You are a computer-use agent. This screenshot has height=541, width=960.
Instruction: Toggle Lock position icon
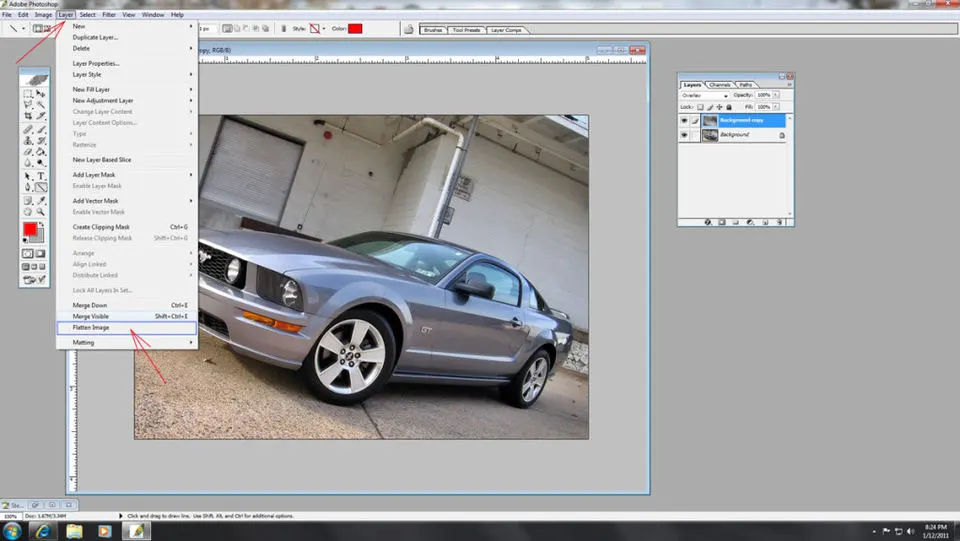click(719, 107)
